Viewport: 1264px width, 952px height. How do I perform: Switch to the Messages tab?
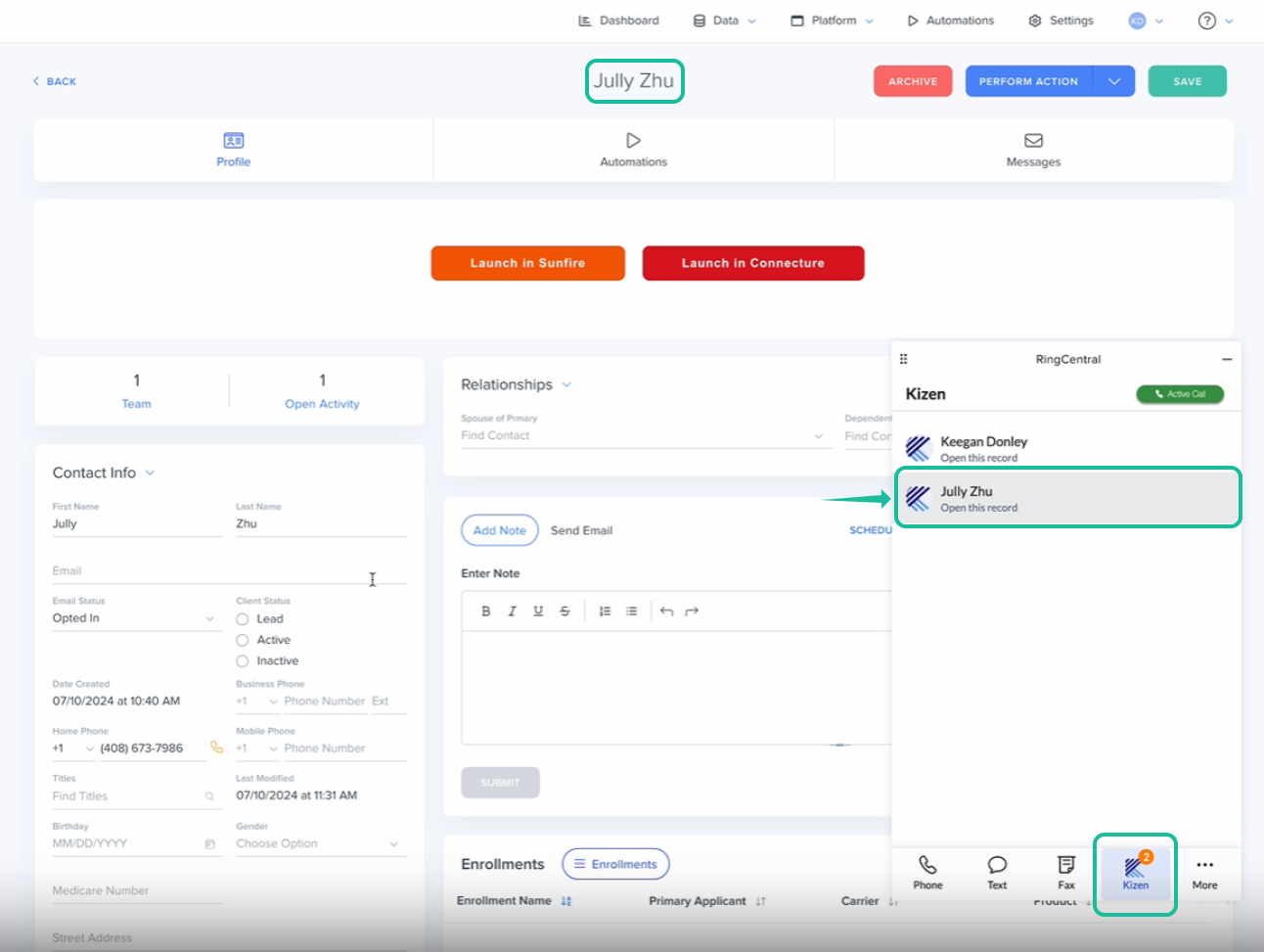[x=1033, y=150]
